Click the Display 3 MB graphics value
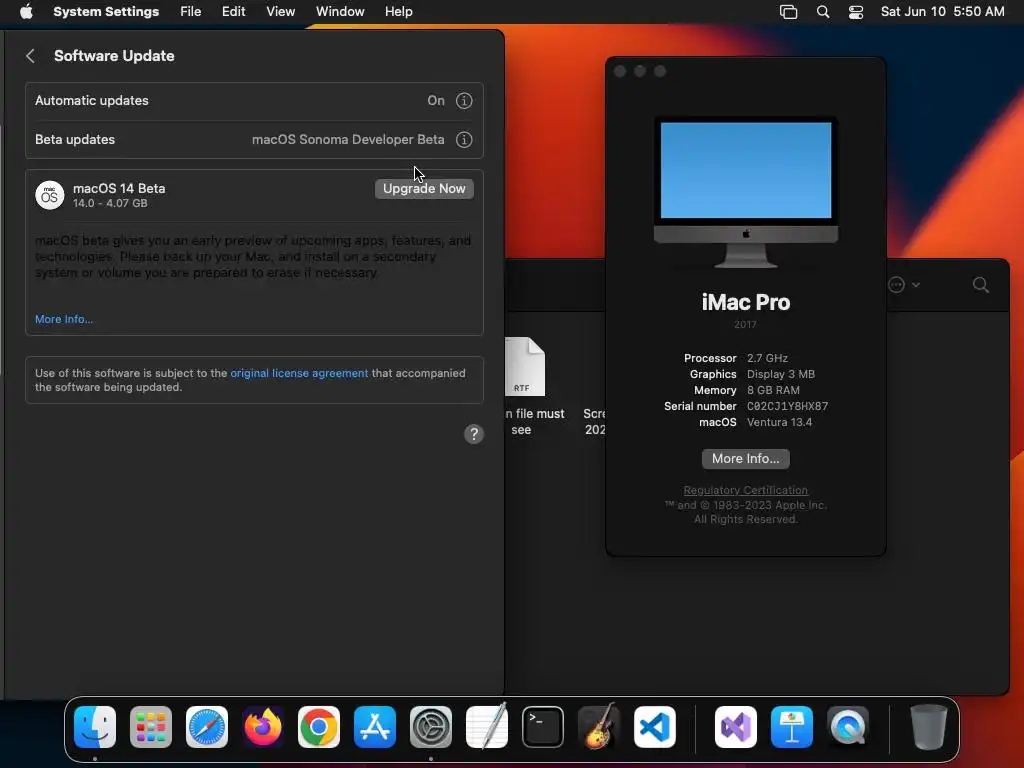 tap(780, 374)
